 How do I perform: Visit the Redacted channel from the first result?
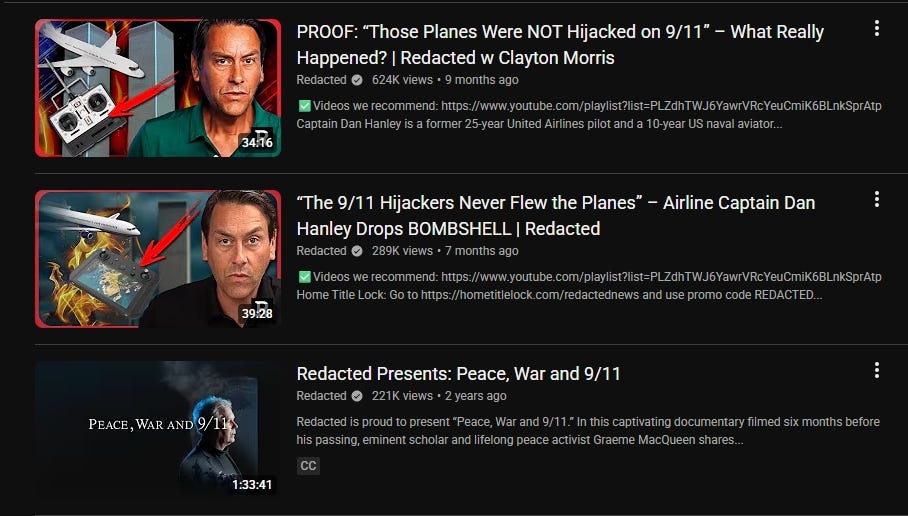(x=321, y=80)
